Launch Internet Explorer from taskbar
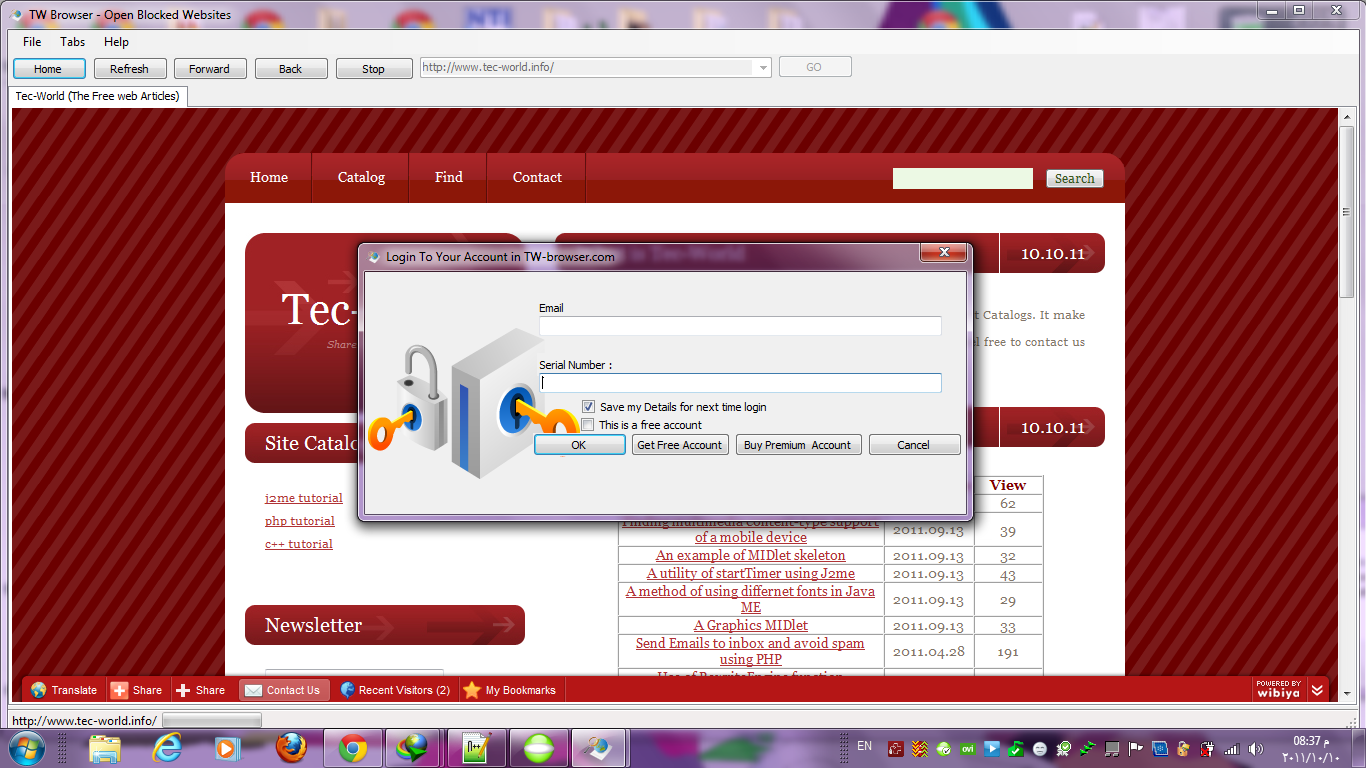 click(x=167, y=747)
